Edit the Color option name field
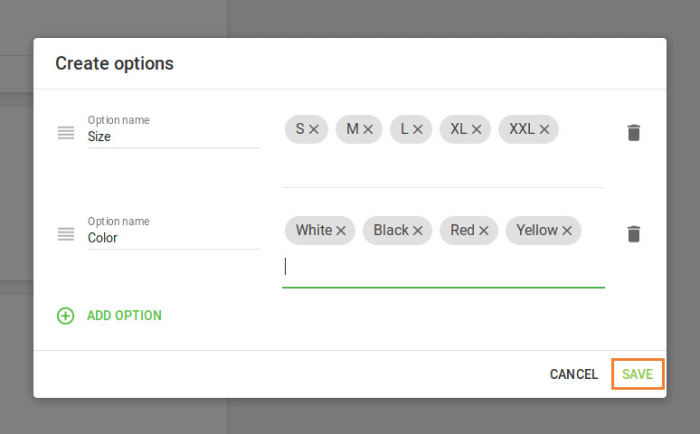 (172, 239)
